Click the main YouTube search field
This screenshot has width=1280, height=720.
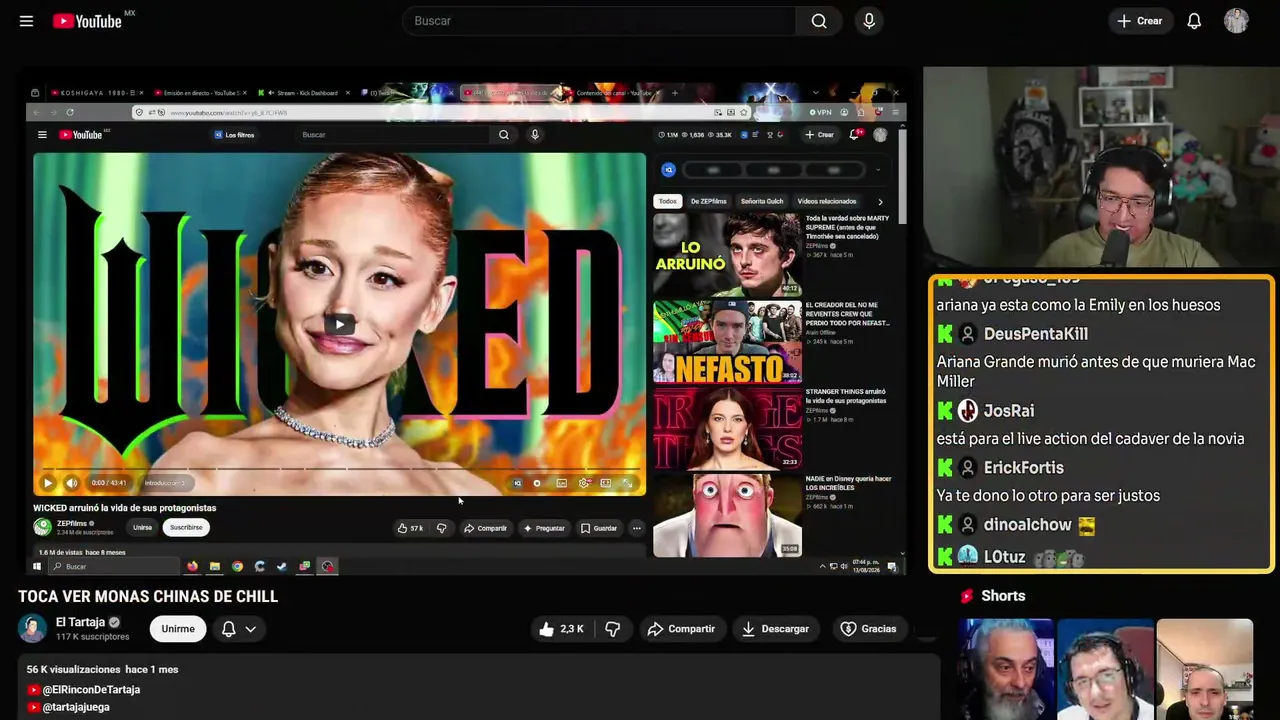598,21
